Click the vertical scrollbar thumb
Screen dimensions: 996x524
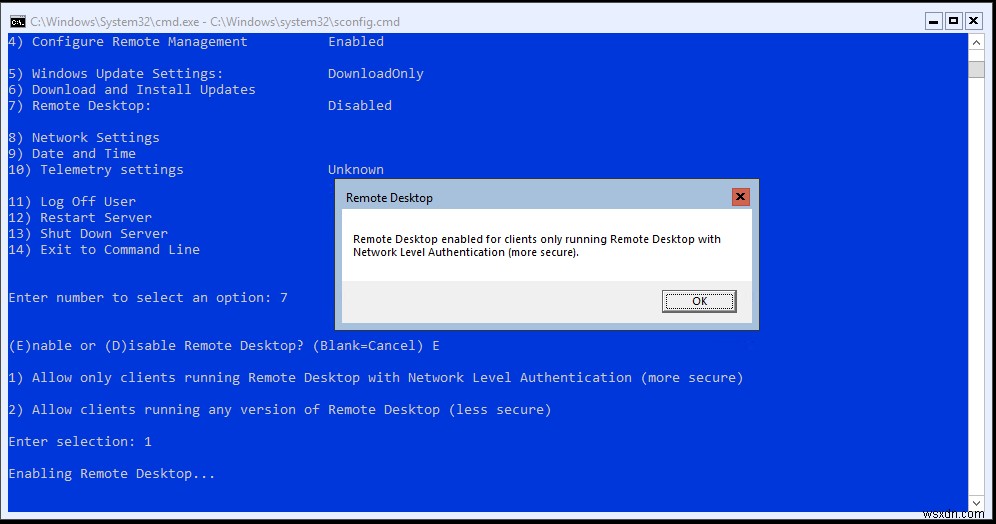tap(976, 69)
